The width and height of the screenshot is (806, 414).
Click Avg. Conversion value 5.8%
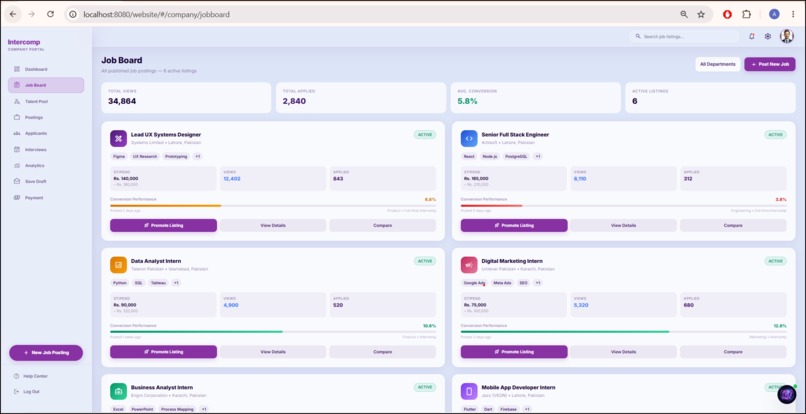click(467, 101)
